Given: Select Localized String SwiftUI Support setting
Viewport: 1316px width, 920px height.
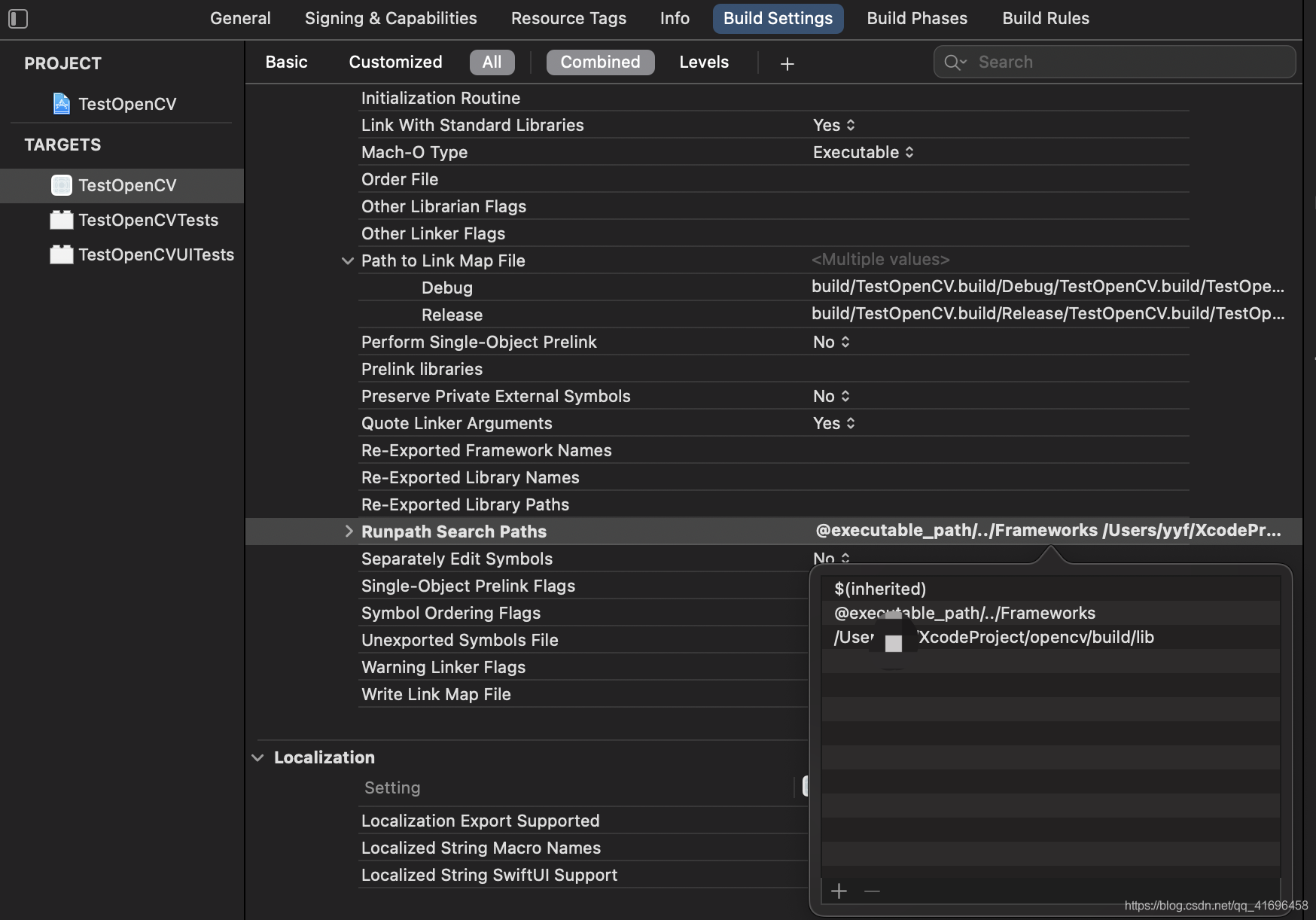Looking at the screenshot, I should [x=489, y=875].
